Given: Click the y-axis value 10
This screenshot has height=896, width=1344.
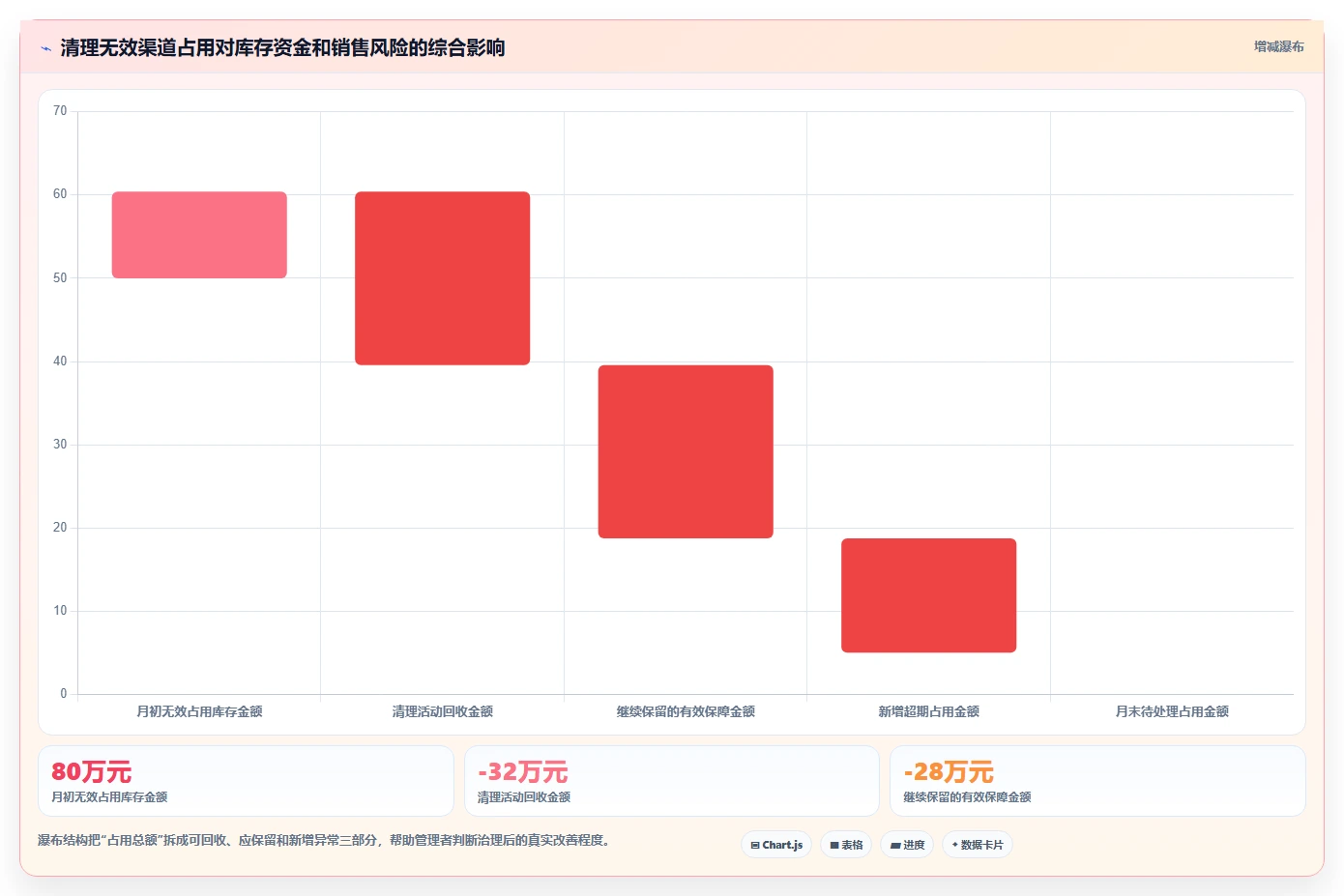Looking at the screenshot, I should pos(60,611).
